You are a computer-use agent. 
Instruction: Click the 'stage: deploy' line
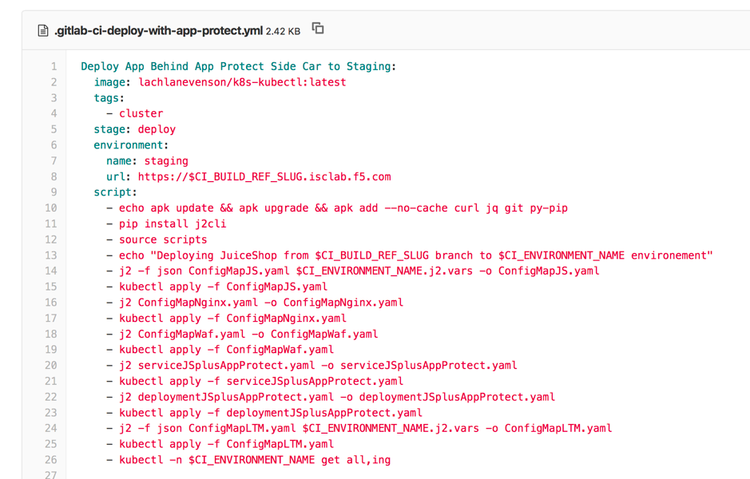coord(135,130)
